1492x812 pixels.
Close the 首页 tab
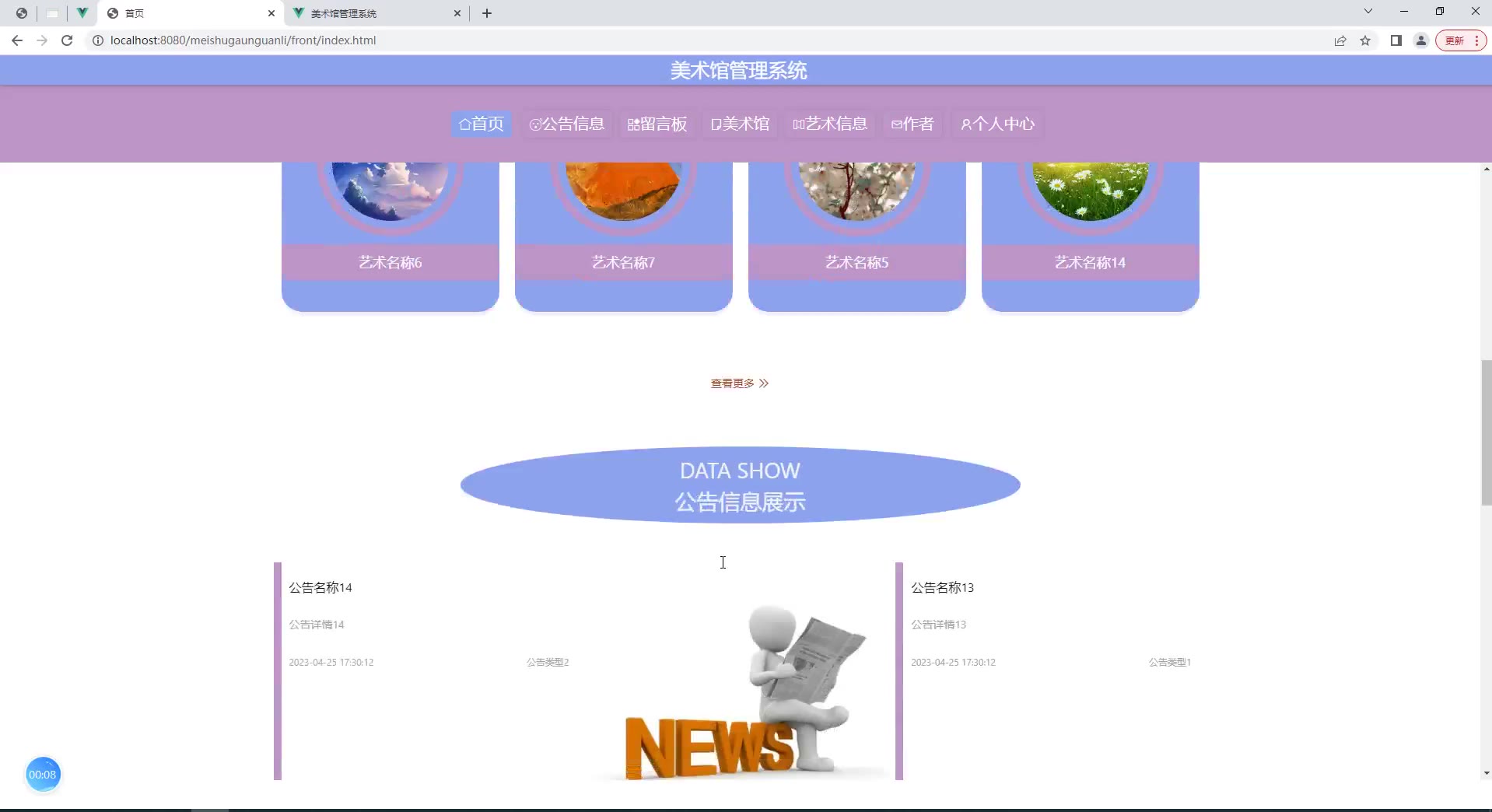[271, 13]
